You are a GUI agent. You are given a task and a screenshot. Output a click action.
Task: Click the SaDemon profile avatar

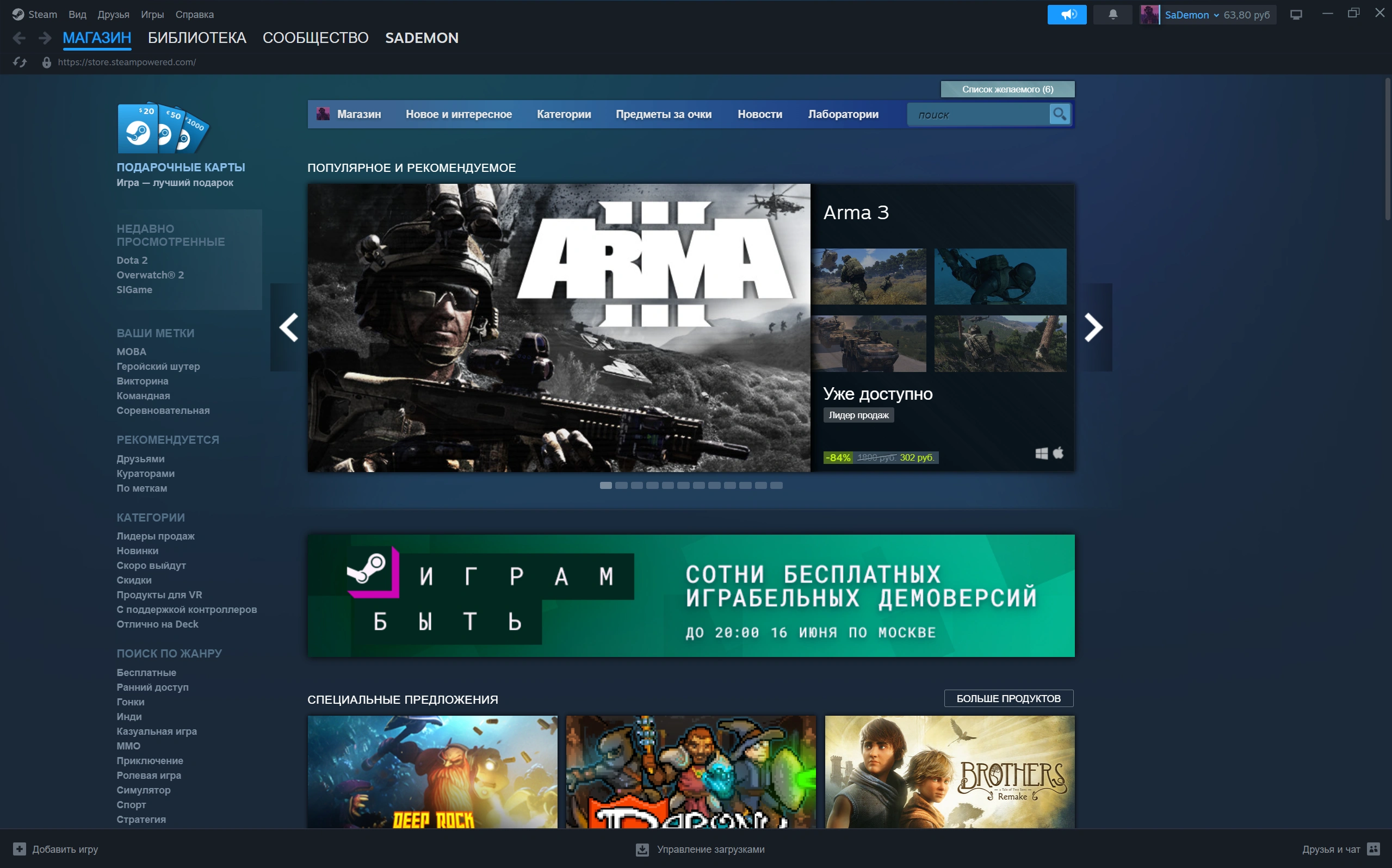point(1149,14)
